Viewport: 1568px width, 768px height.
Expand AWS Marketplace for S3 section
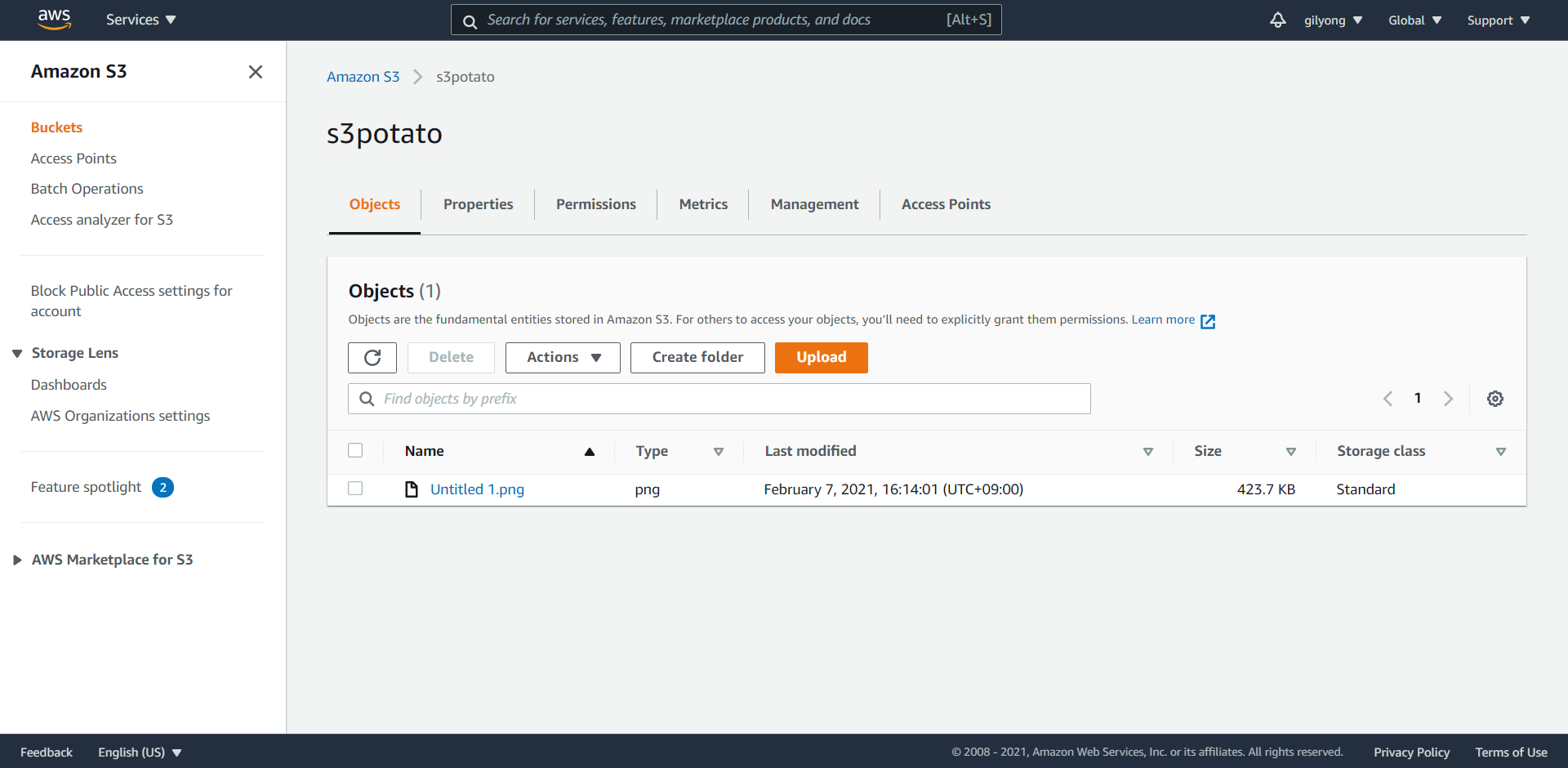point(17,560)
